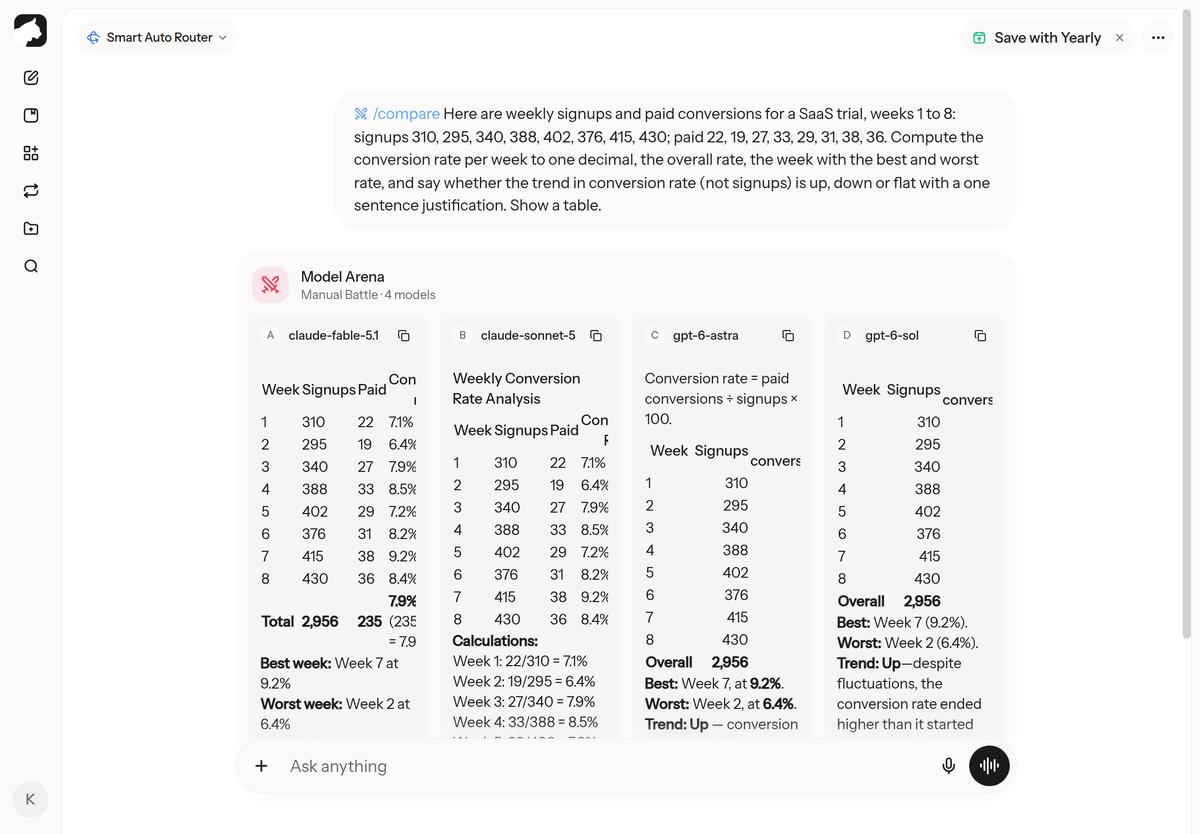Screen dimensions: 1200x834
Task: Click the Save with Yearly button
Action: click(x=1037, y=38)
